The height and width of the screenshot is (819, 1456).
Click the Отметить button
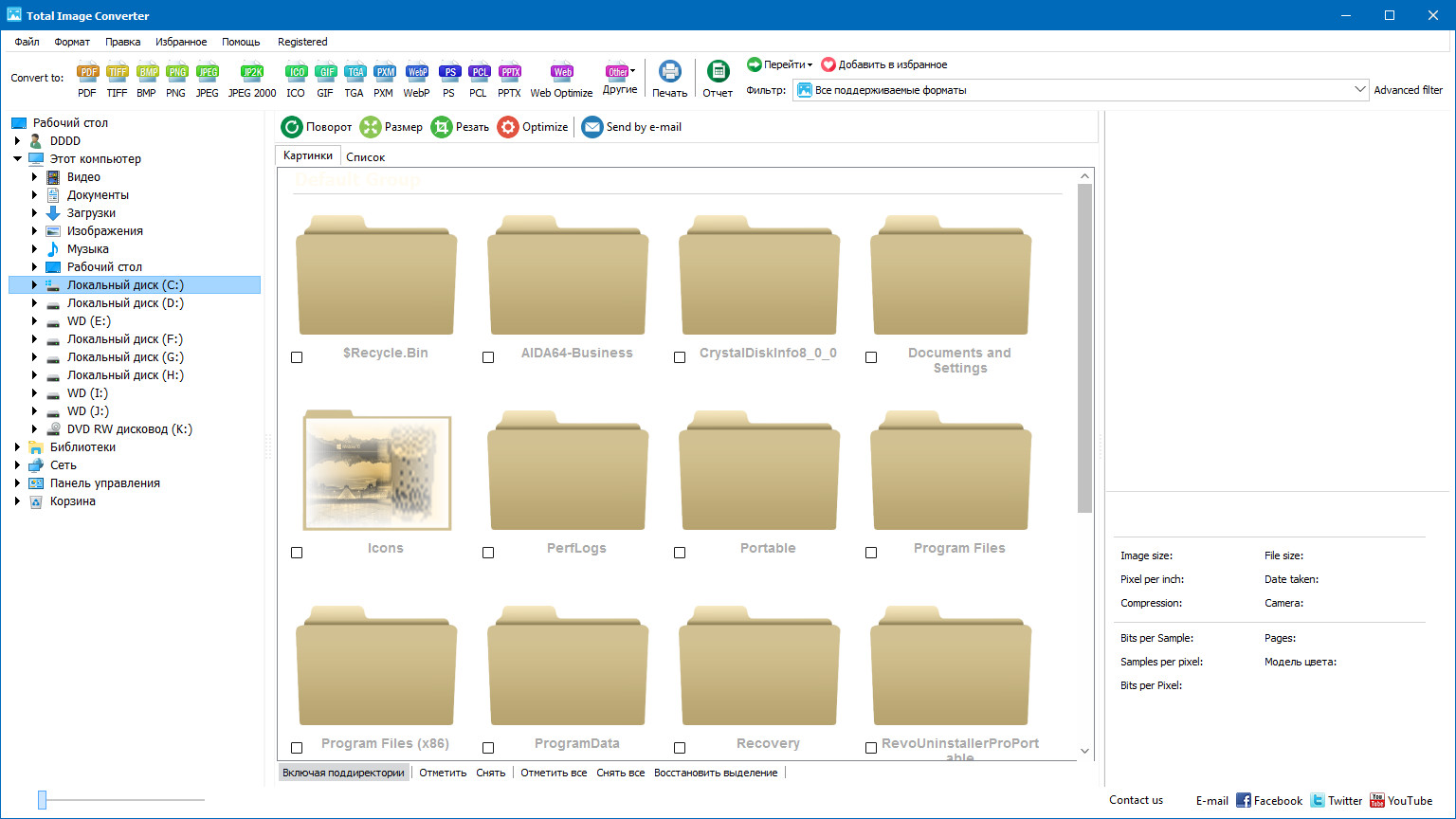[x=443, y=773]
